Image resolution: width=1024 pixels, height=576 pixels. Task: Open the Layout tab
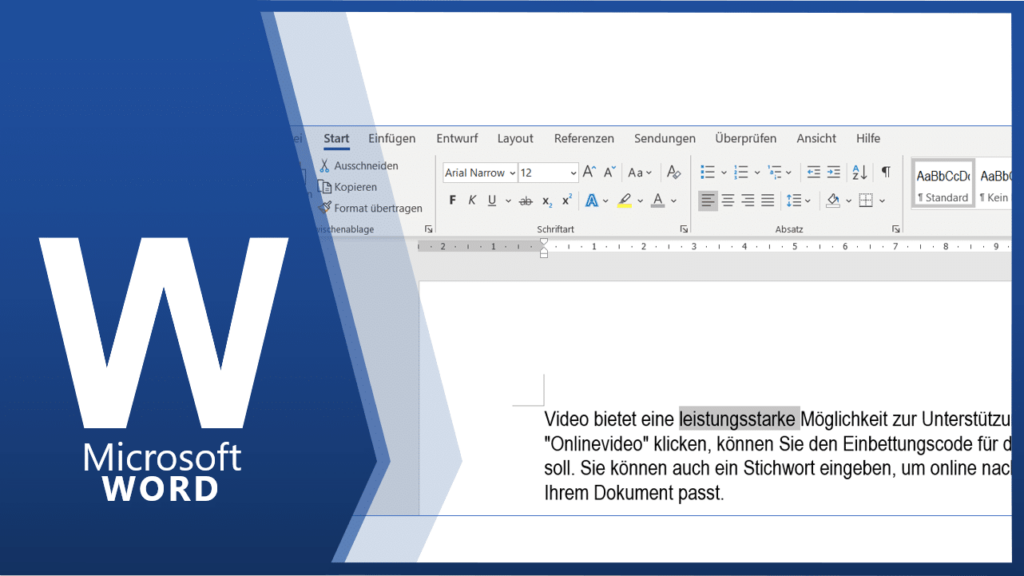tap(515, 138)
